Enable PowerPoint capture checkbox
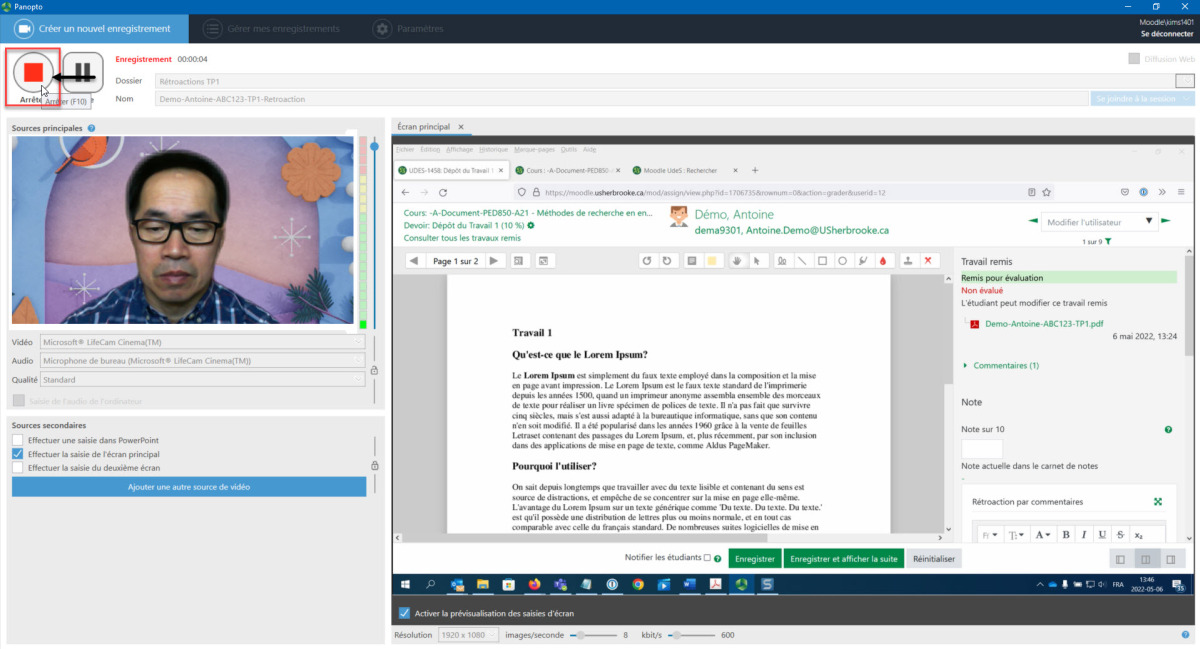Viewport: 1200px width, 649px height. pyautogui.click(x=18, y=440)
